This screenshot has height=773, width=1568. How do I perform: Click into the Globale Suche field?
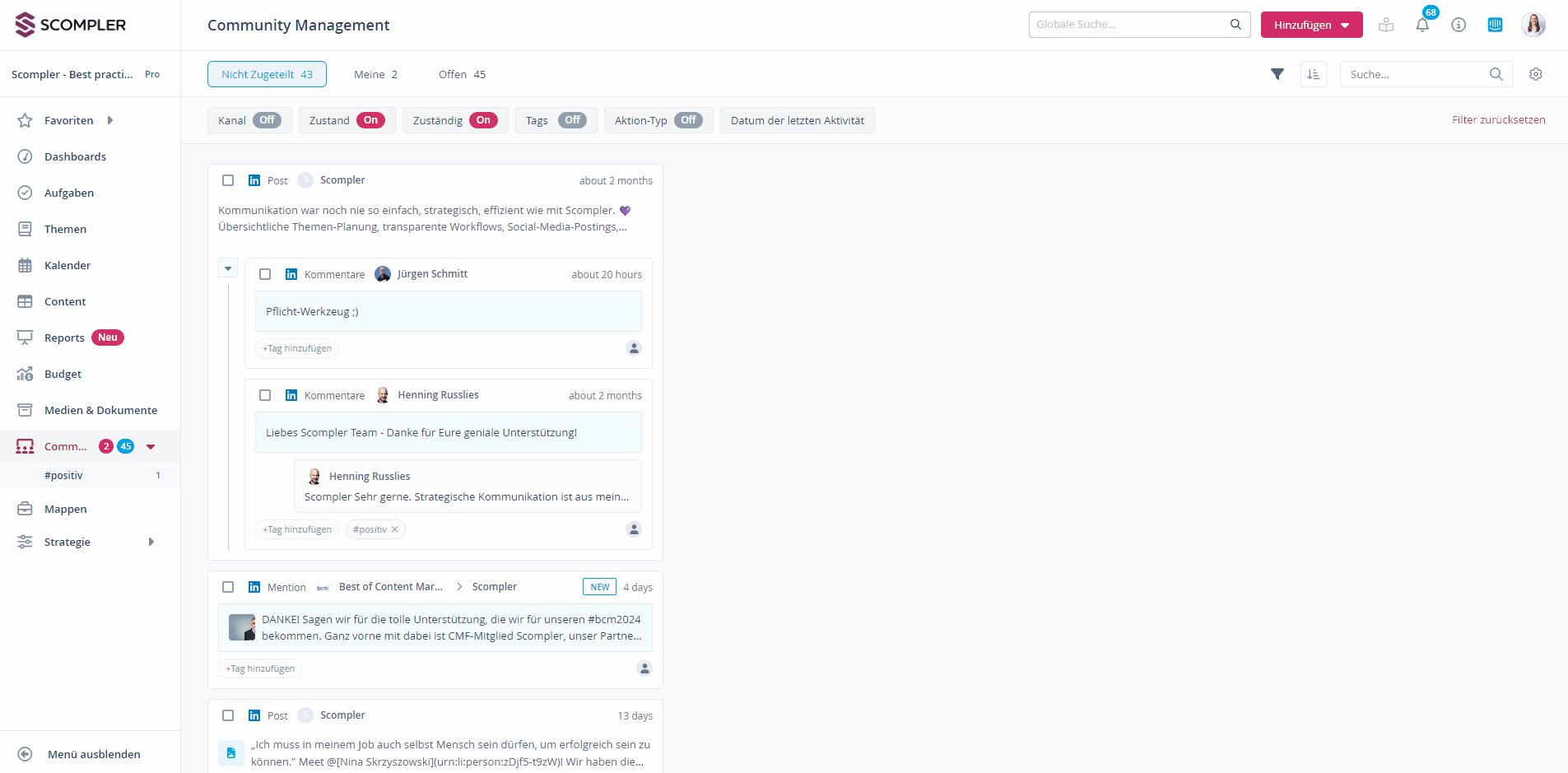click(x=1128, y=25)
